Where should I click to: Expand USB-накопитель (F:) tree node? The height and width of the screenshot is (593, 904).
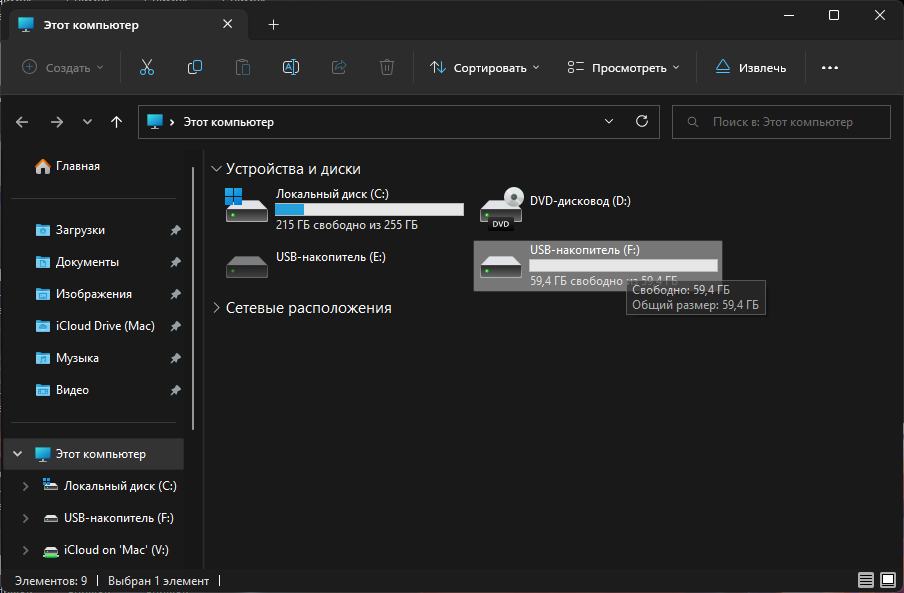click(x=25, y=518)
